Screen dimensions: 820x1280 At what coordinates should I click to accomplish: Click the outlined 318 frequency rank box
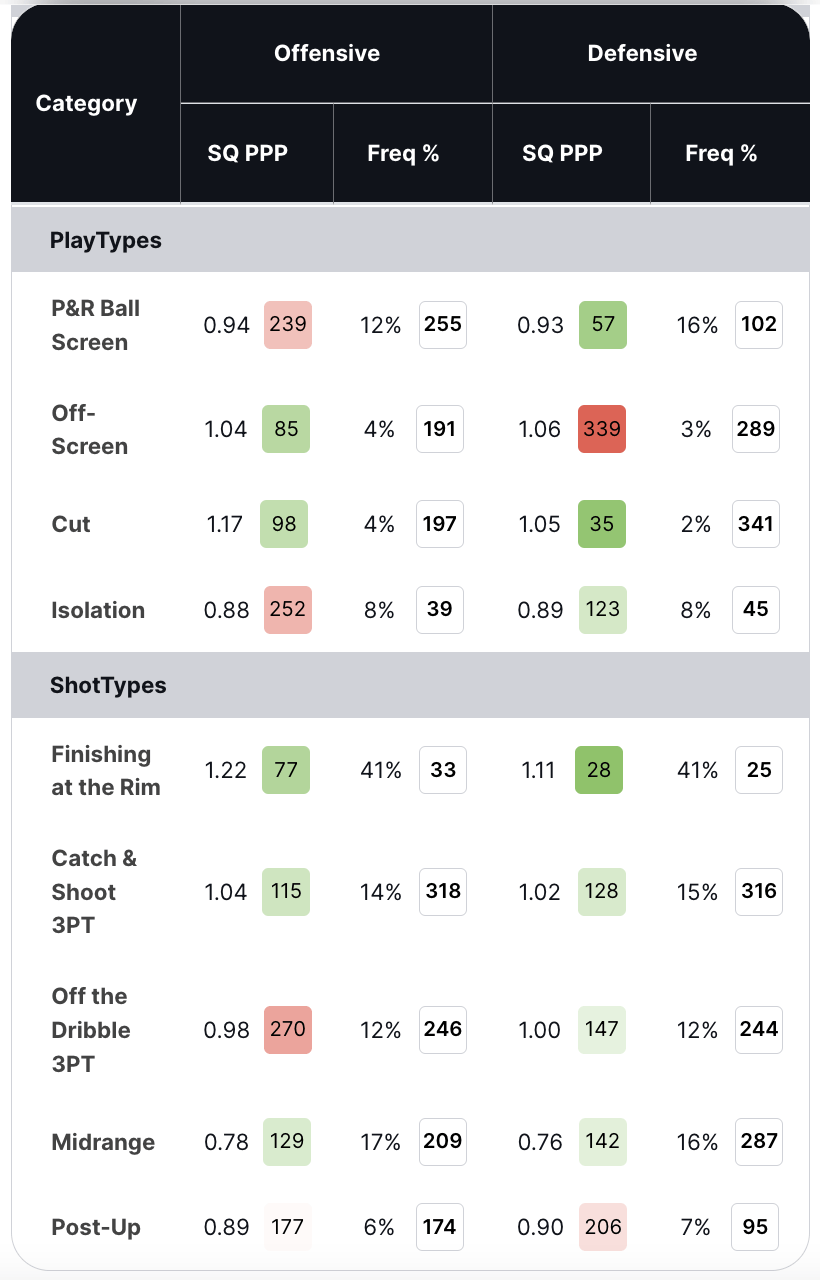(442, 891)
